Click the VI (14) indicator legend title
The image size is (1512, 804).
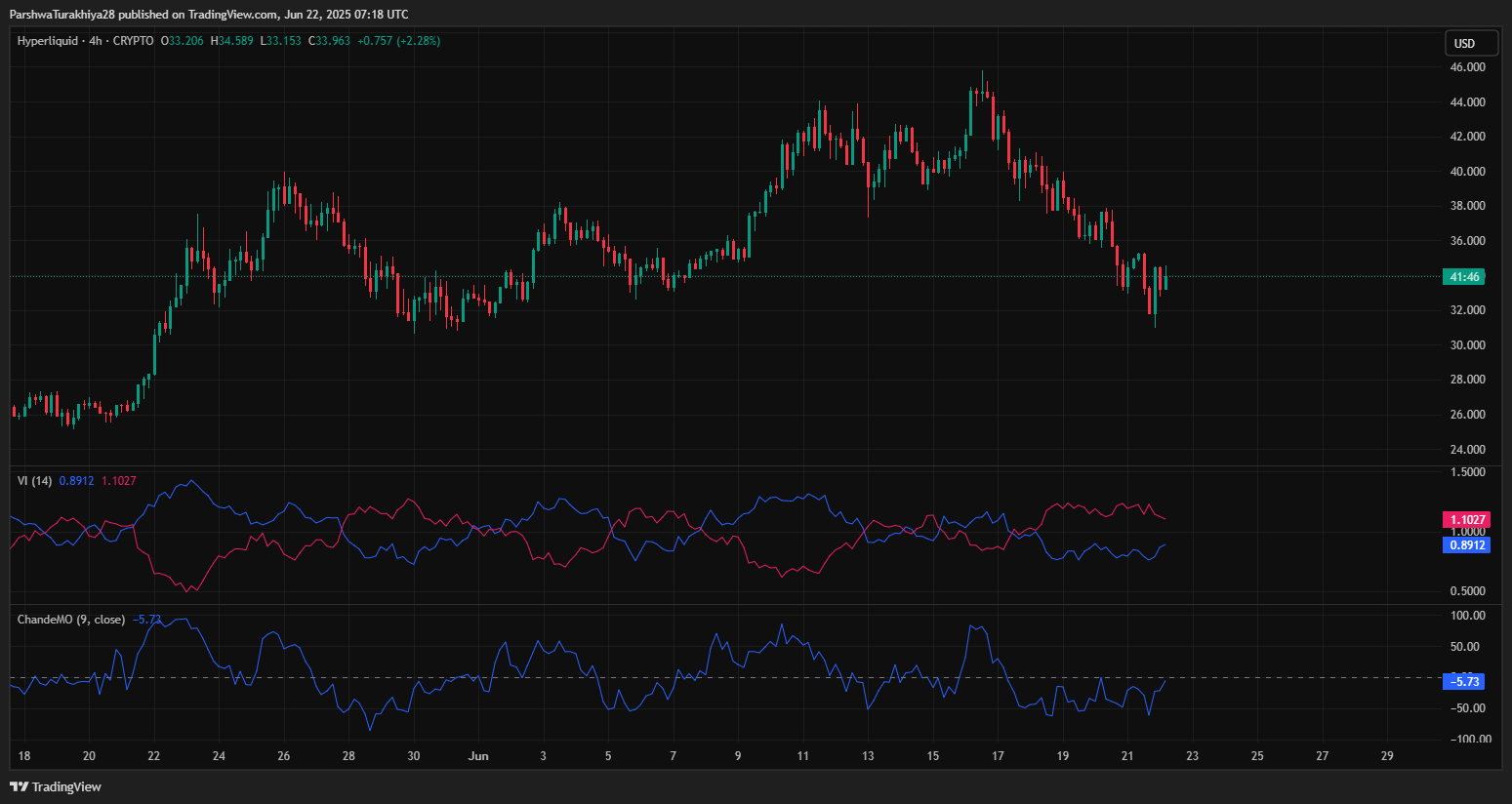[35, 481]
